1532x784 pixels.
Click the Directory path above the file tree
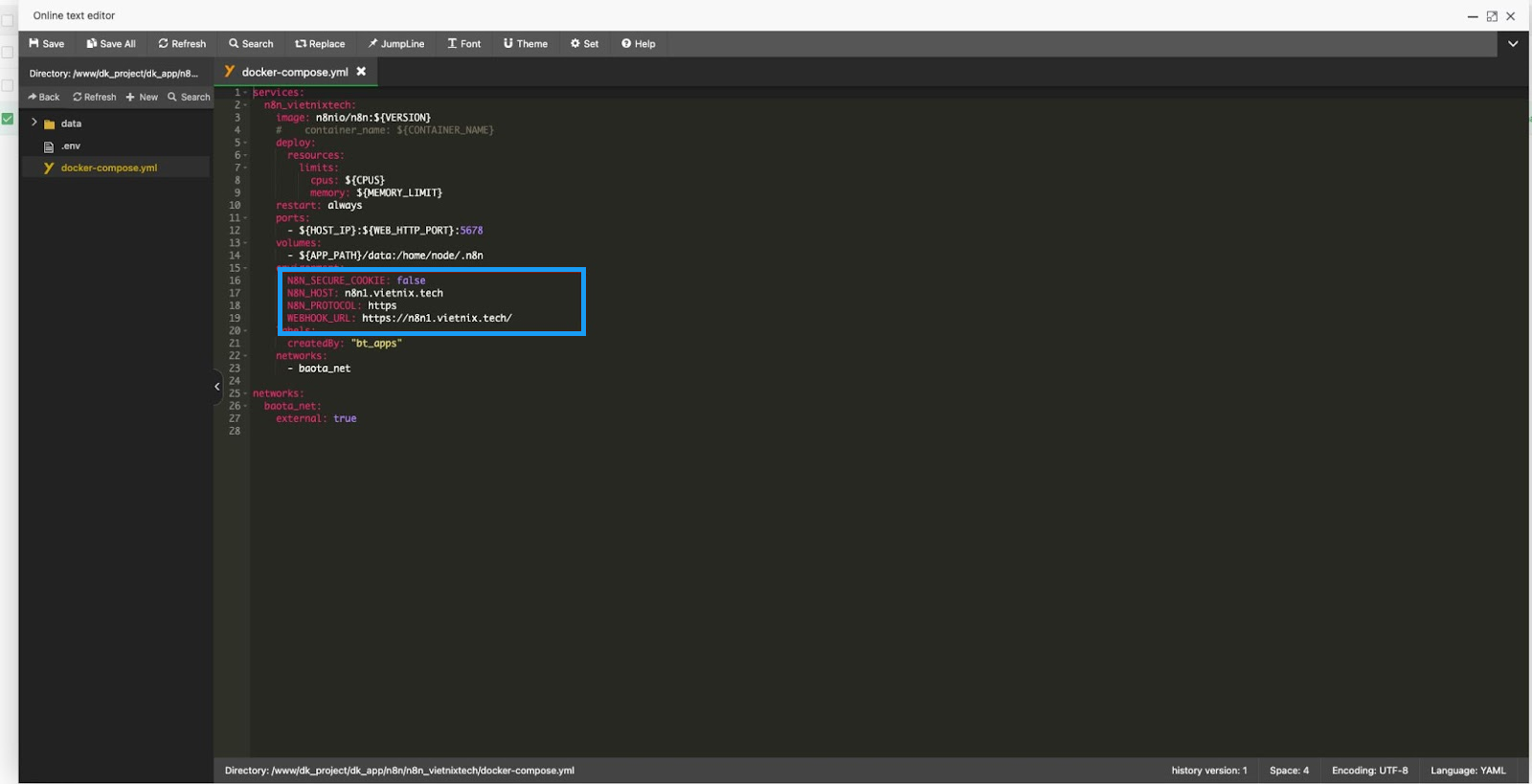114,73
